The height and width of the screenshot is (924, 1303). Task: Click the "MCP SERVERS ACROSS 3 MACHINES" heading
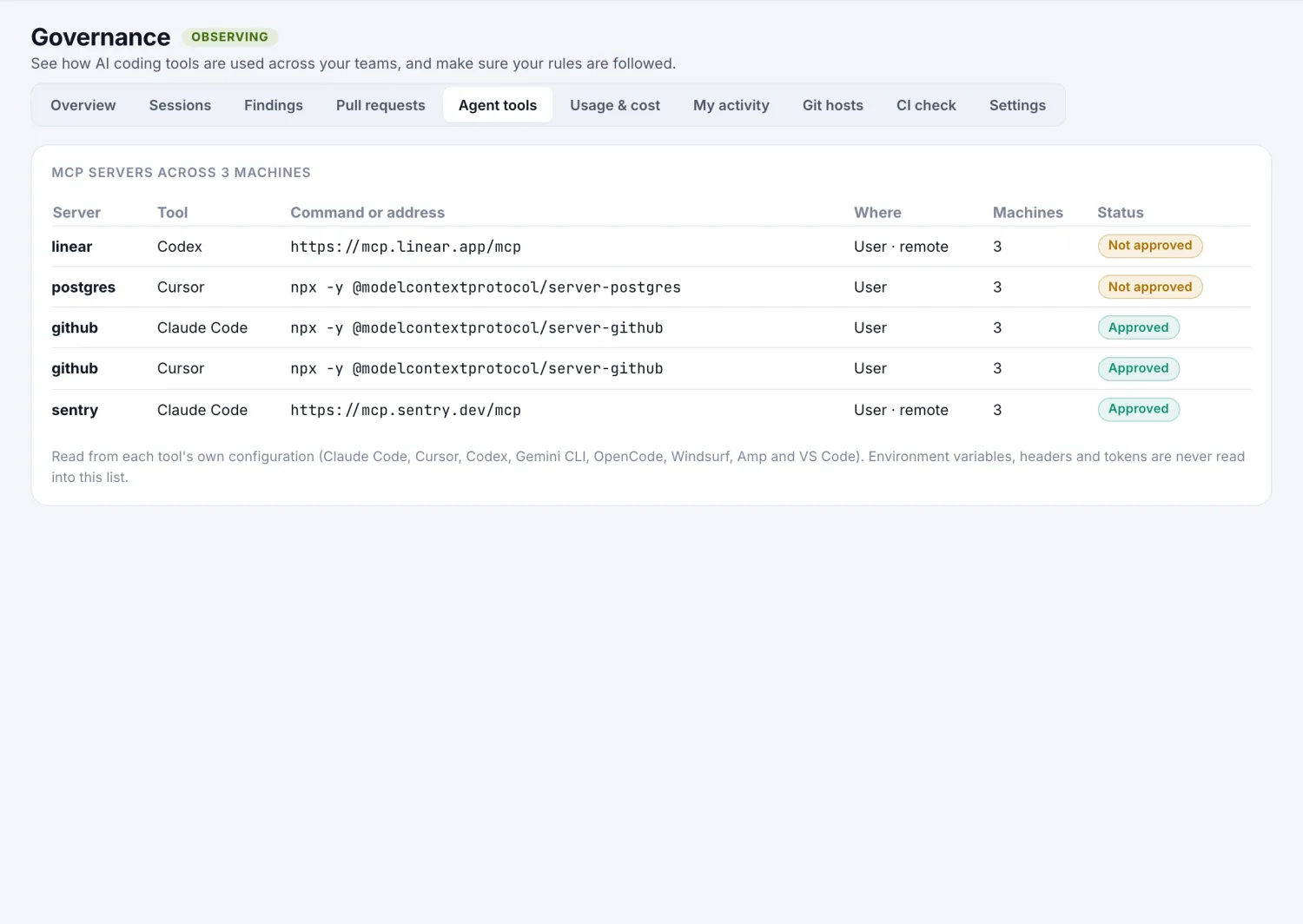tap(181, 173)
